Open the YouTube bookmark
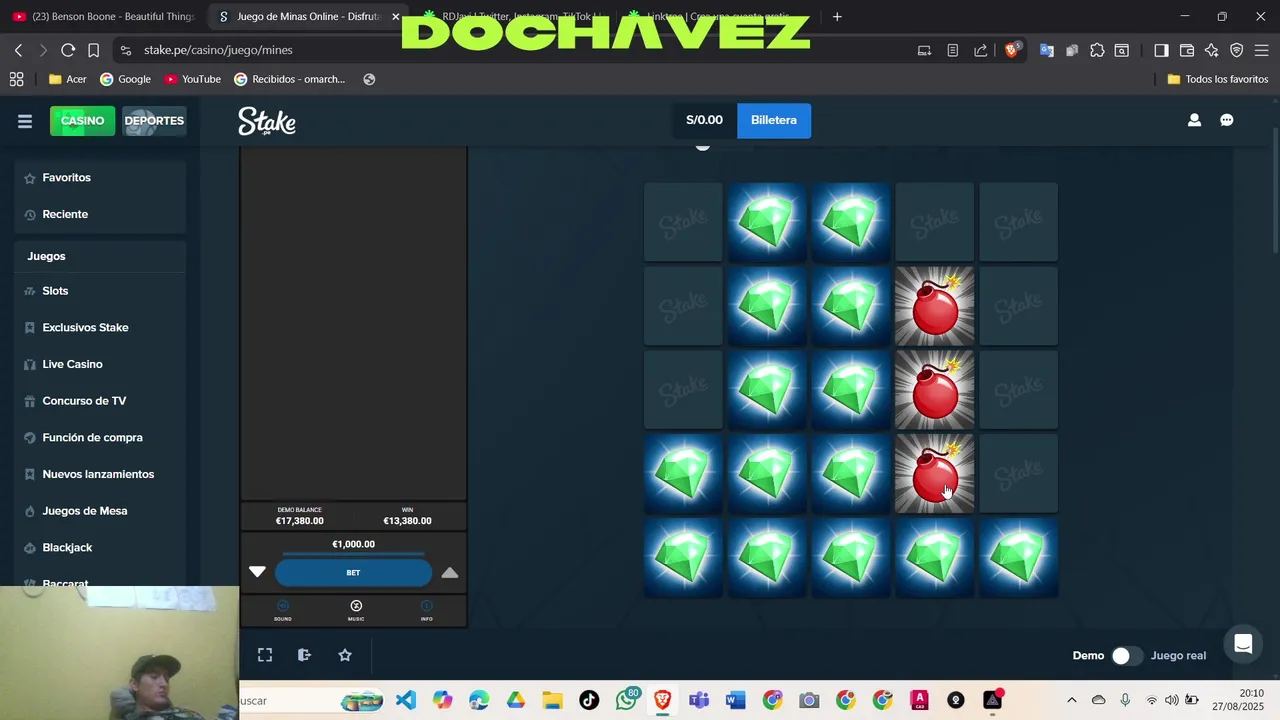This screenshot has width=1280, height=720. [x=193, y=79]
